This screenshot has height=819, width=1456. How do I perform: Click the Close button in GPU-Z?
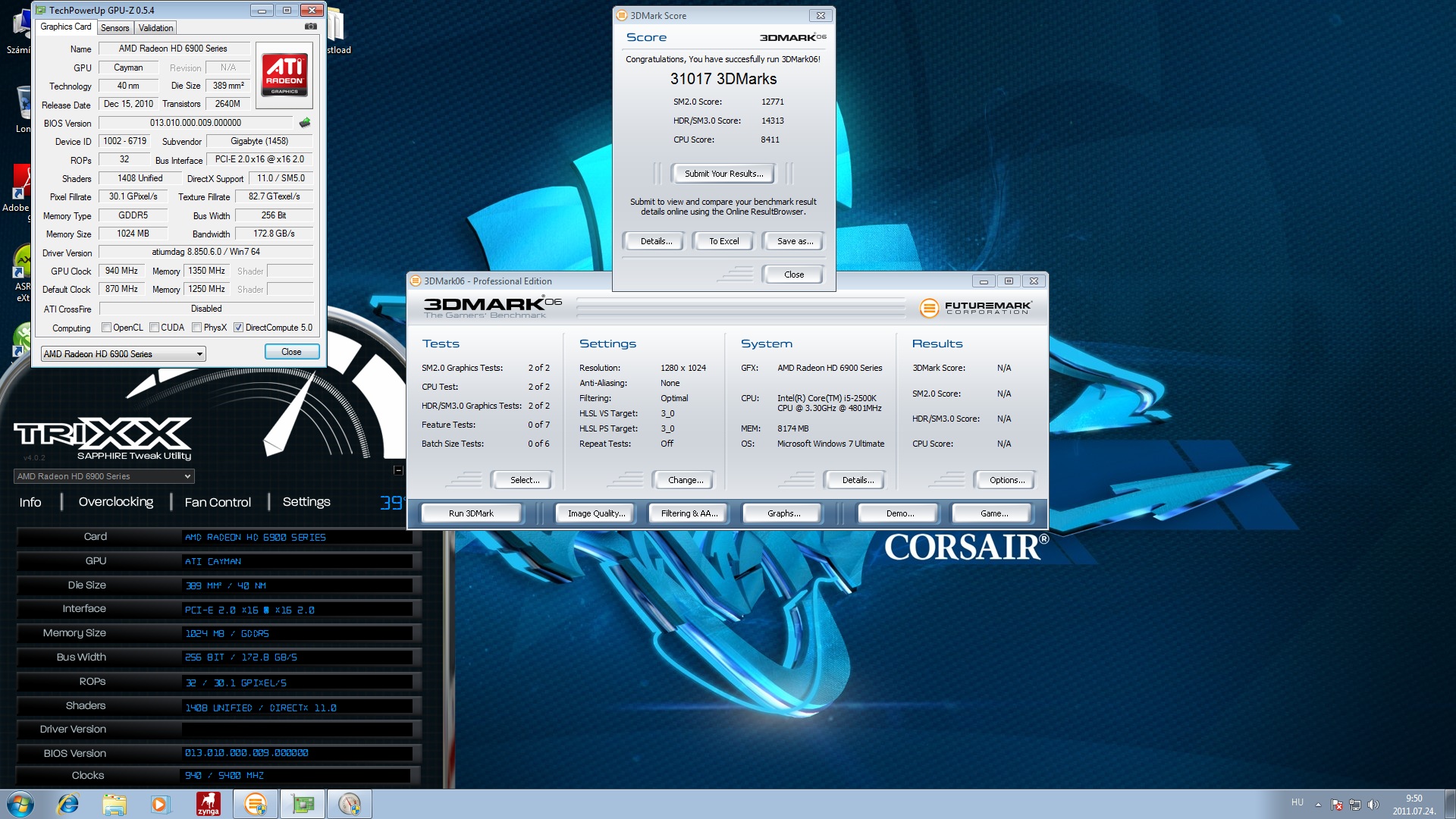pyautogui.click(x=291, y=352)
